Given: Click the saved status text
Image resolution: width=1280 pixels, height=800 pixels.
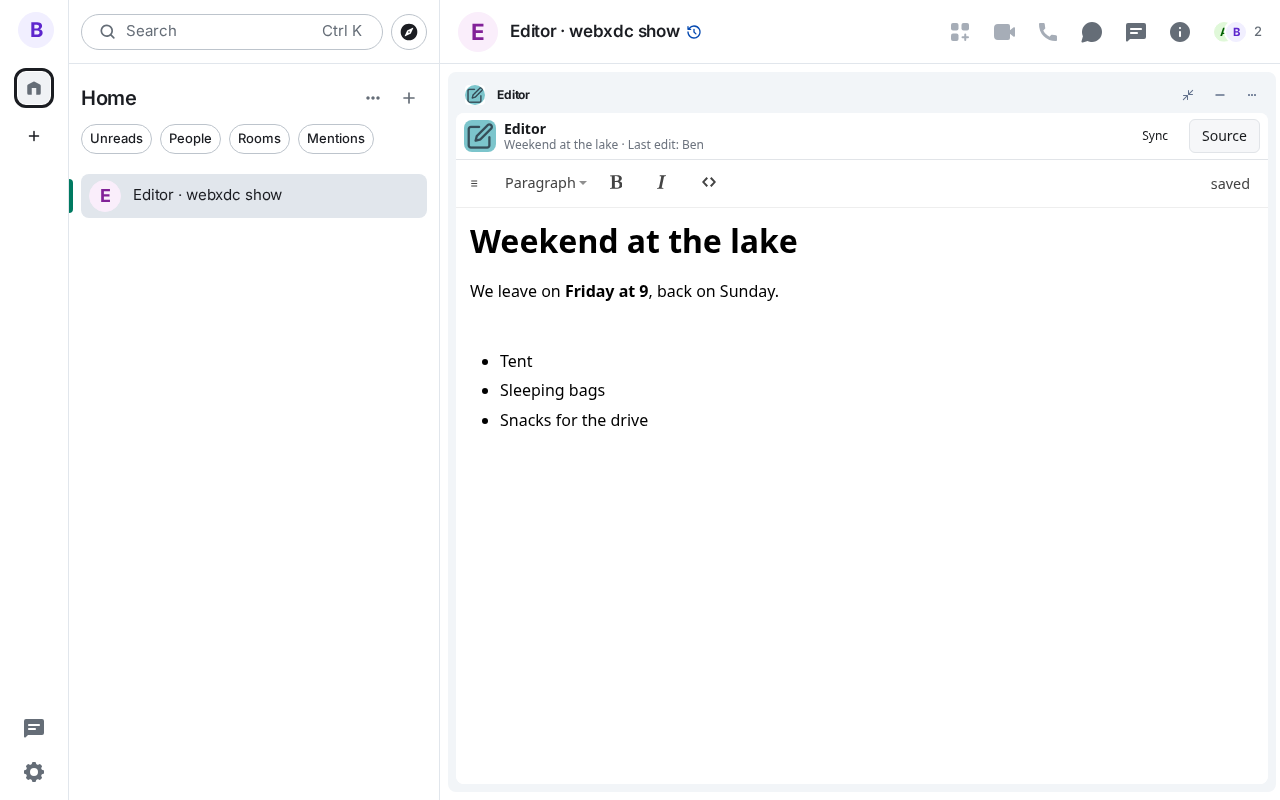Looking at the screenshot, I should pos(1230,184).
